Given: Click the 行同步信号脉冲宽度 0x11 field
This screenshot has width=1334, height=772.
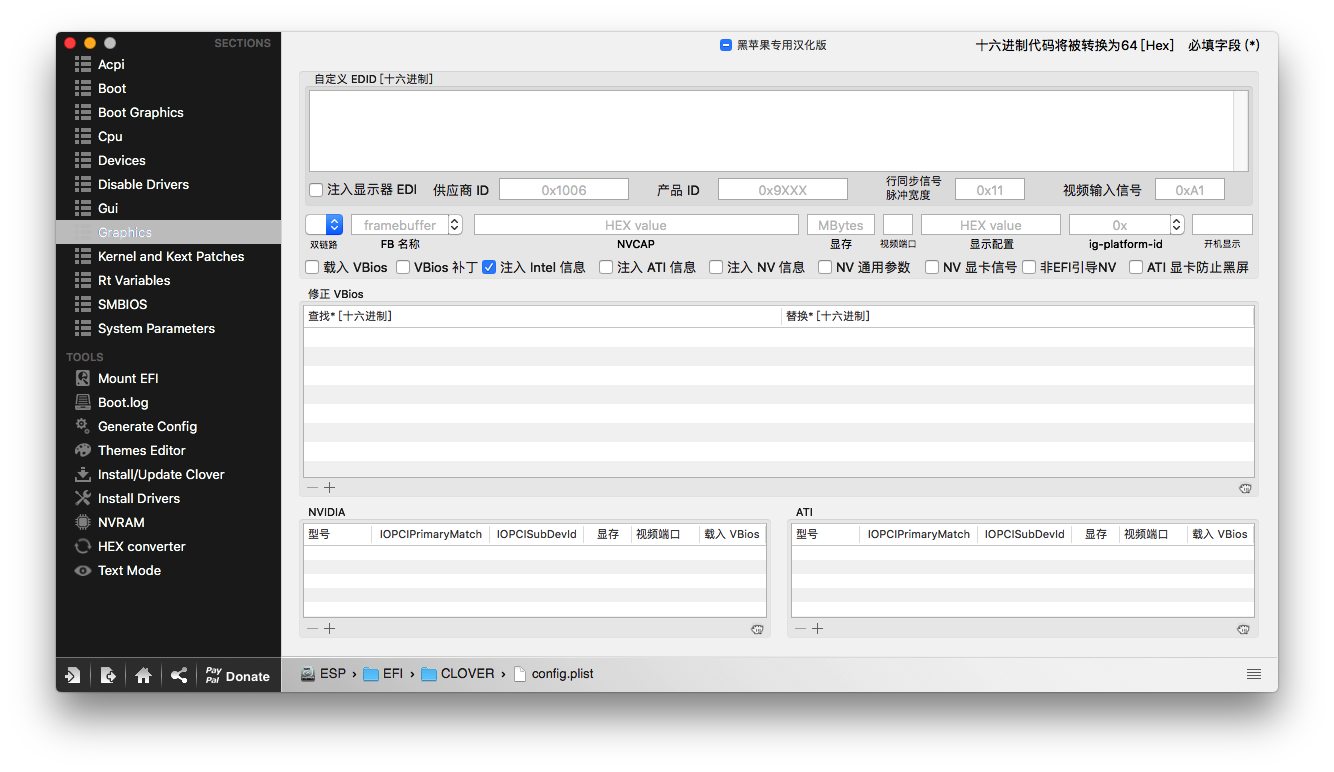Looking at the screenshot, I should pyautogui.click(x=990, y=190).
